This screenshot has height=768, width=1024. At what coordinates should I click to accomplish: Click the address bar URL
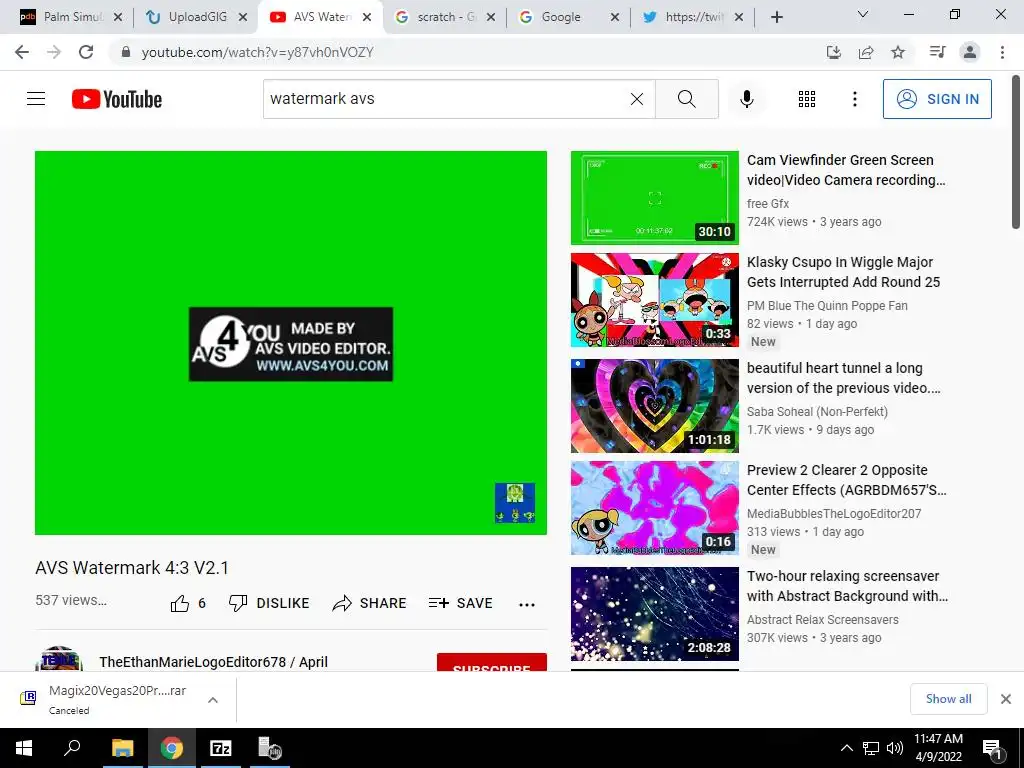tap(257, 52)
